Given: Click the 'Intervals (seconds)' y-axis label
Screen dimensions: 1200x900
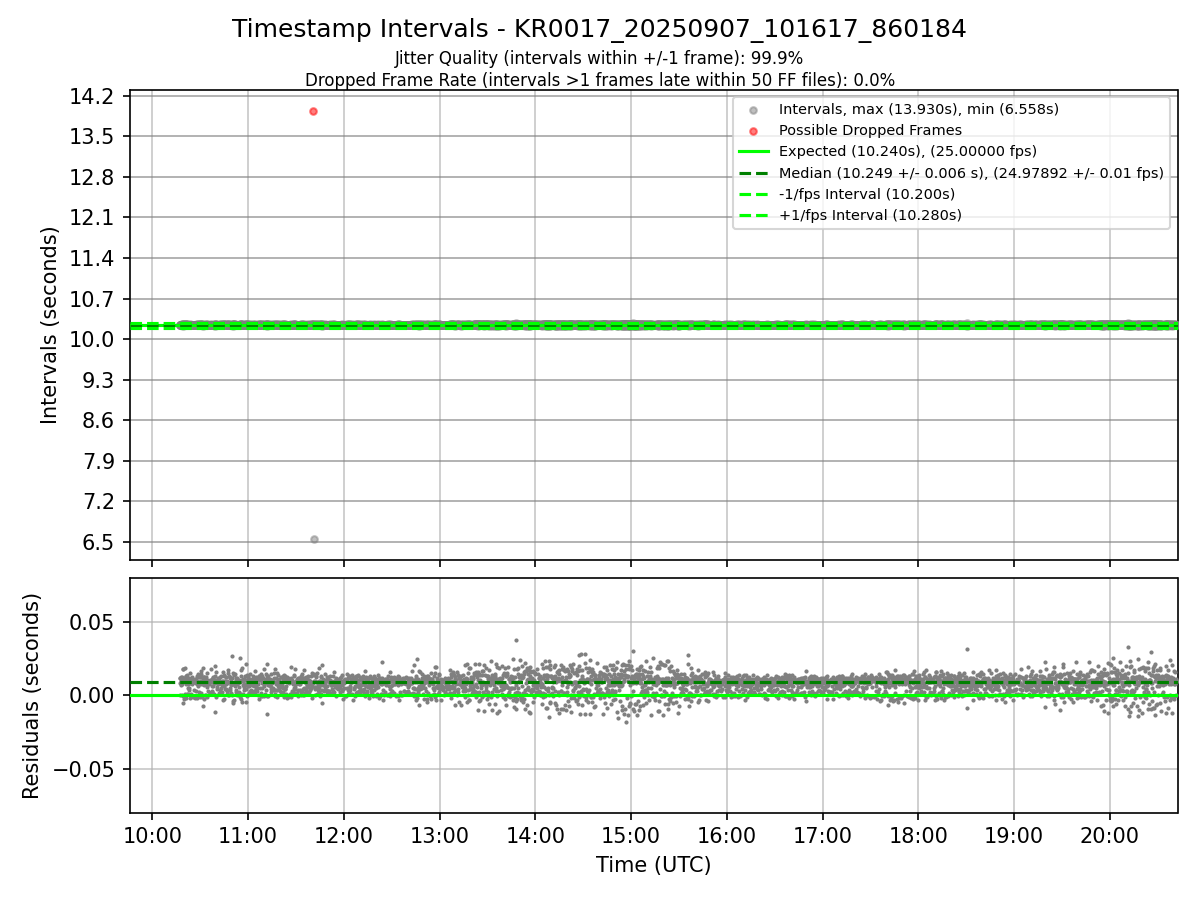Looking at the screenshot, I should [x=50, y=325].
